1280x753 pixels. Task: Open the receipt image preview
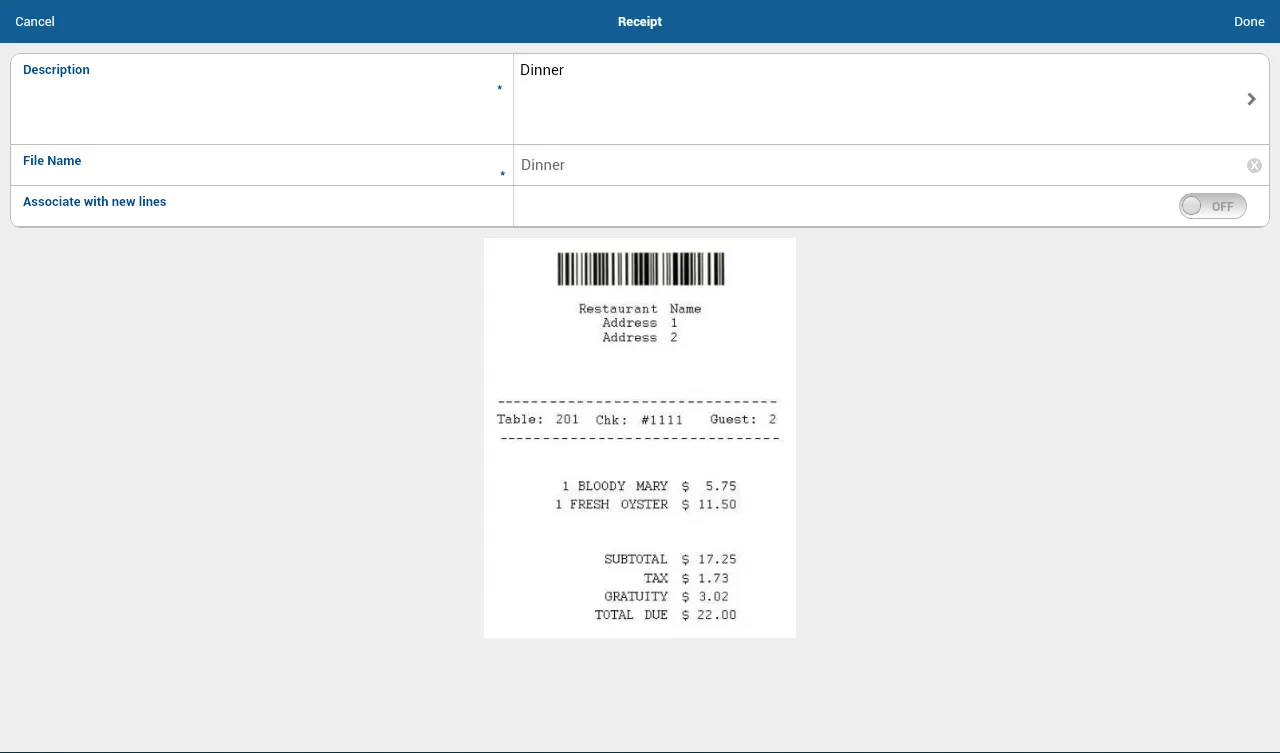640,438
